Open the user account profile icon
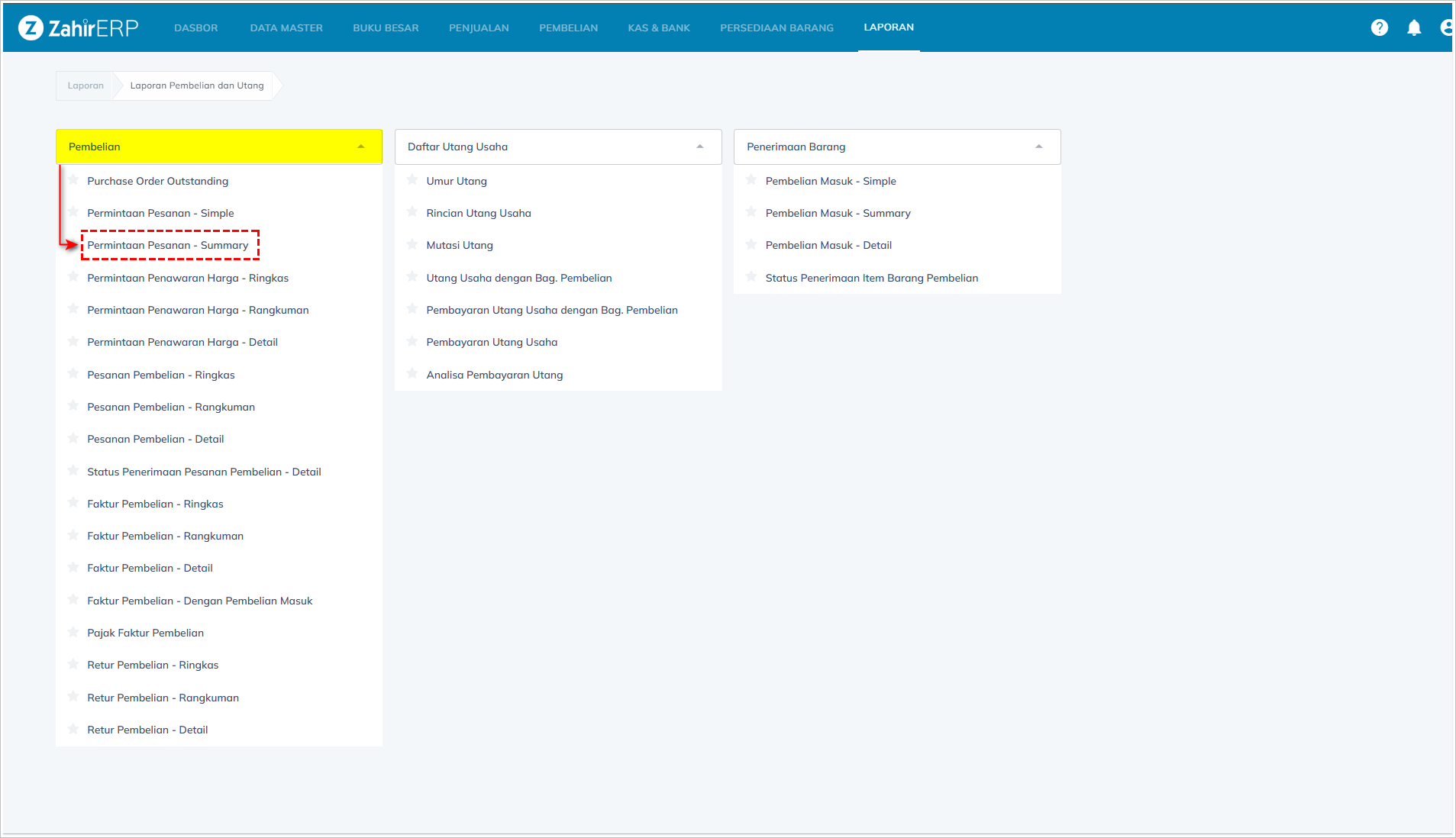 1446,28
